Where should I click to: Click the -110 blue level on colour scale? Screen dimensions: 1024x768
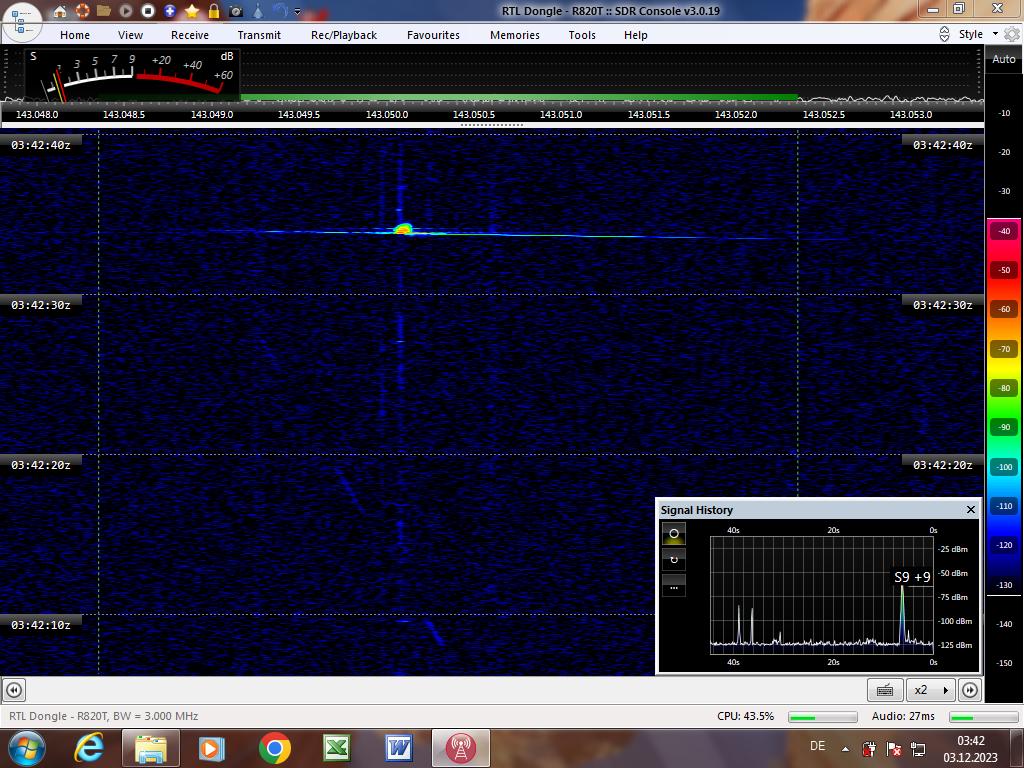pos(1004,505)
